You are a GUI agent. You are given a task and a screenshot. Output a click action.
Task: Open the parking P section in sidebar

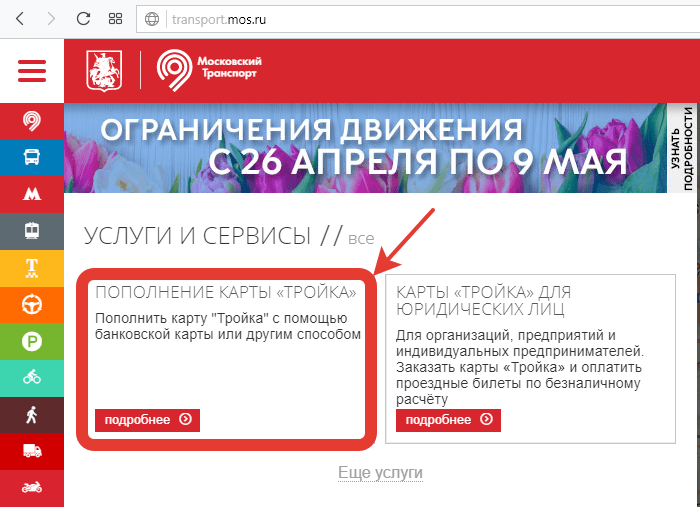(x=32, y=341)
